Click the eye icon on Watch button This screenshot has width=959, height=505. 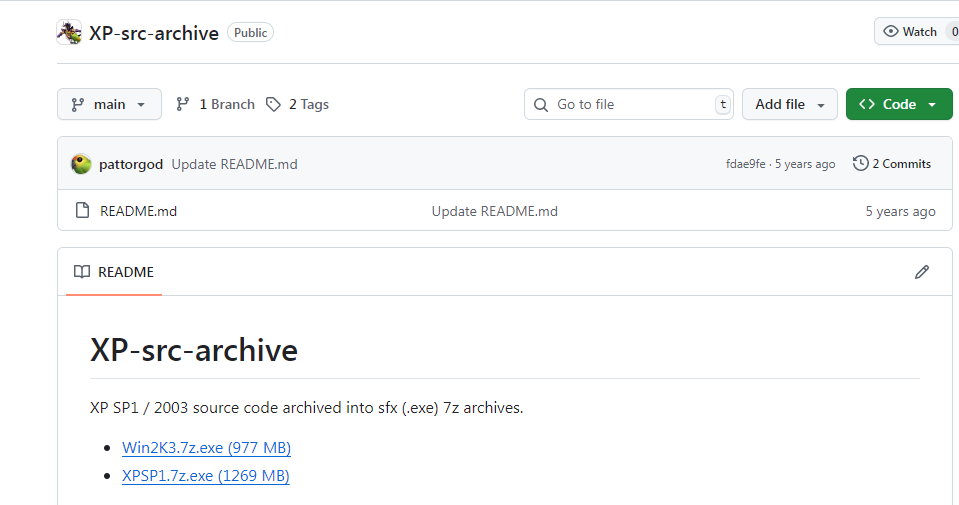click(890, 32)
